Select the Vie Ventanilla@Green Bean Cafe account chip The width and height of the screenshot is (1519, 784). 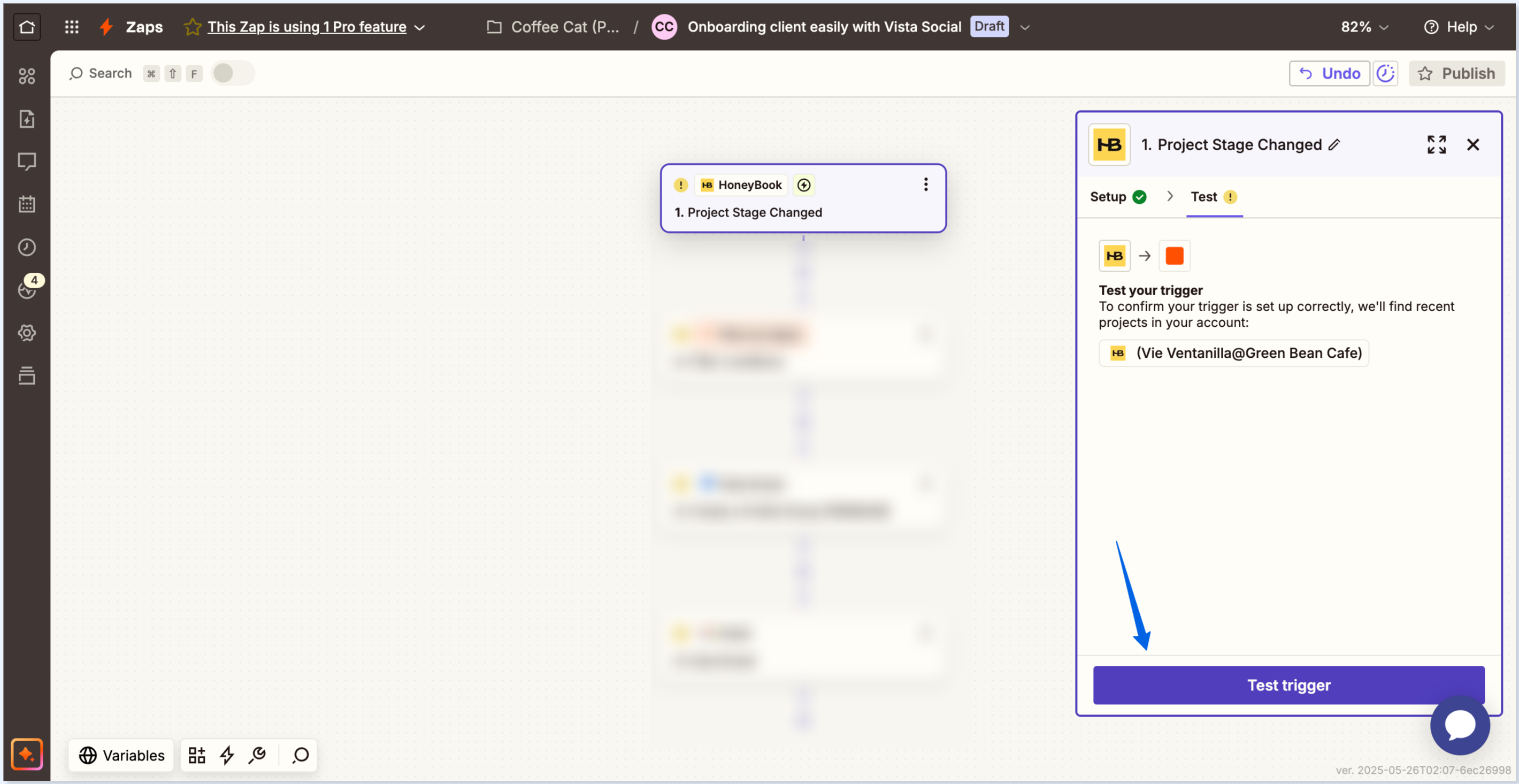pos(1233,353)
